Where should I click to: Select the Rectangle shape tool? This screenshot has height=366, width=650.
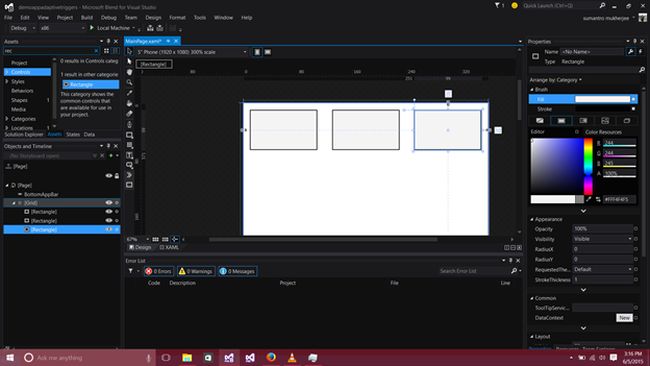pyautogui.click(x=129, y=135)
